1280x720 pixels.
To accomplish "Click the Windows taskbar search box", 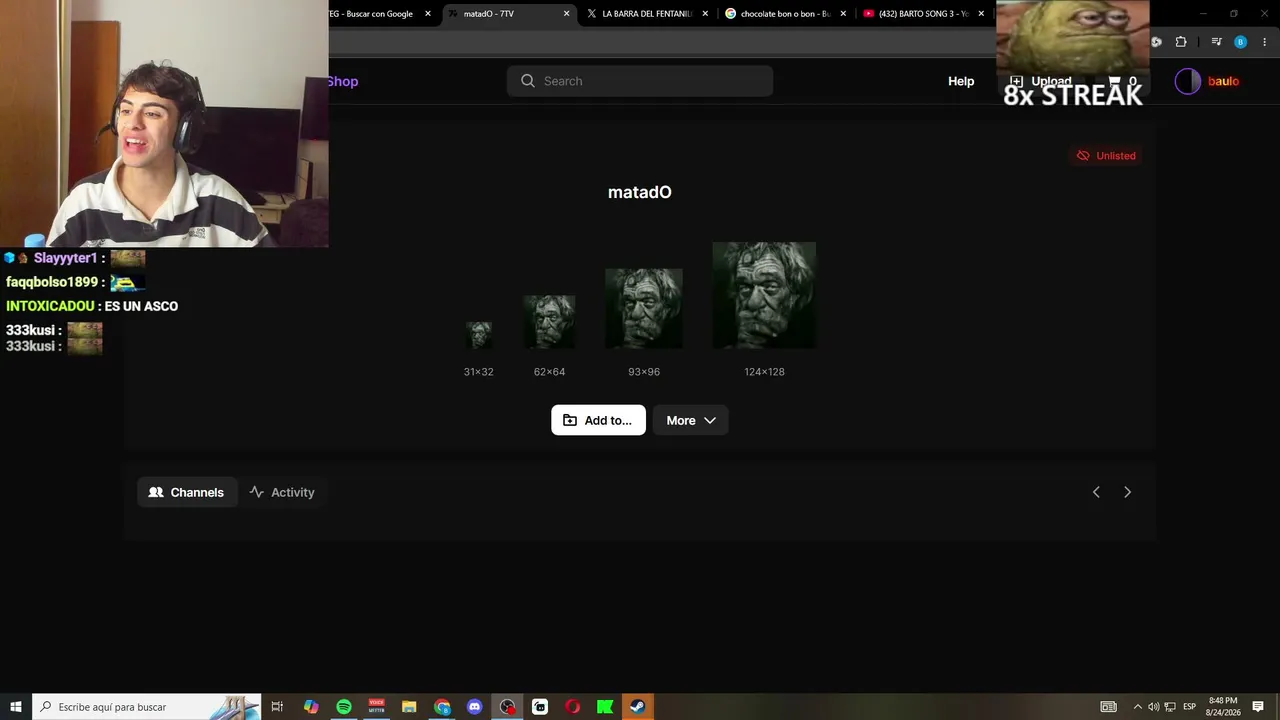I will click(147, 707).
